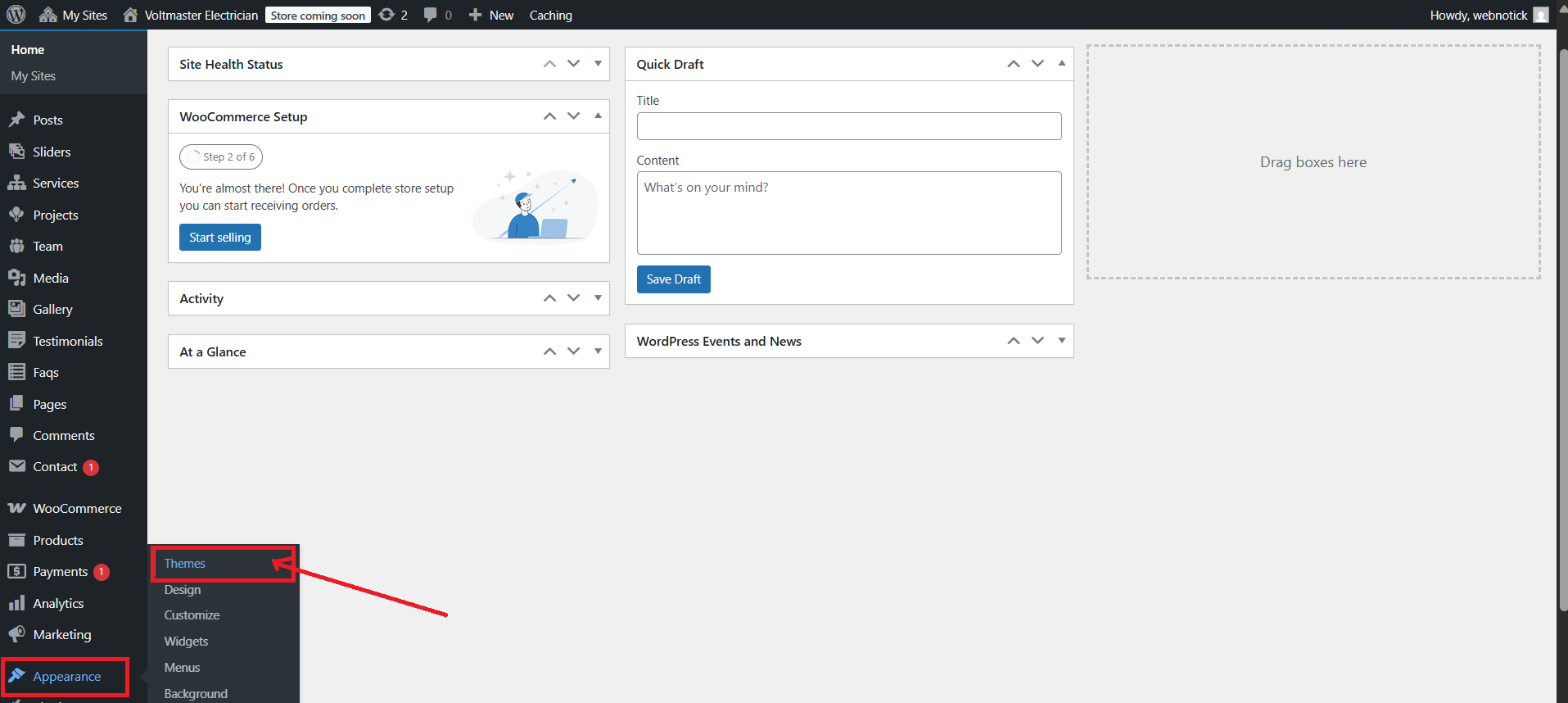The image size is (1568, 703).
Task: Click the WordPress logo icon
Action: tap(16, 15)
